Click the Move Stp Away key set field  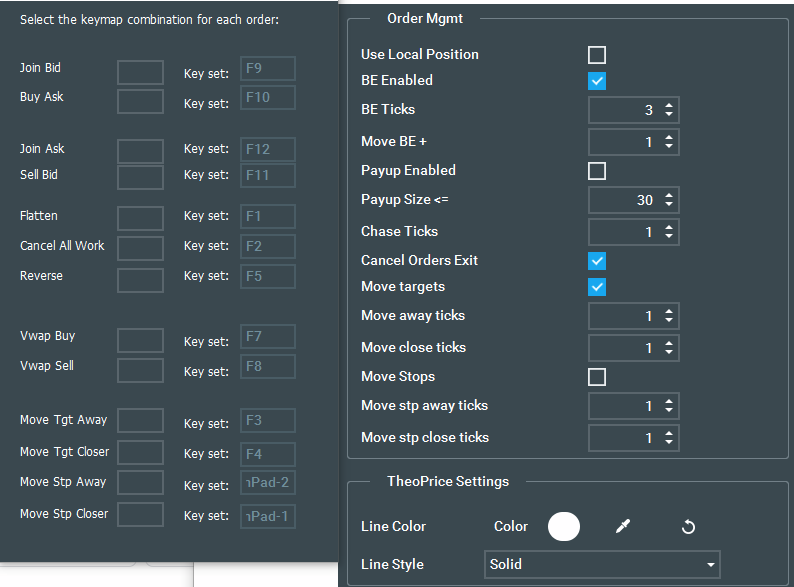pyautogui.click(x=268, y=484)
